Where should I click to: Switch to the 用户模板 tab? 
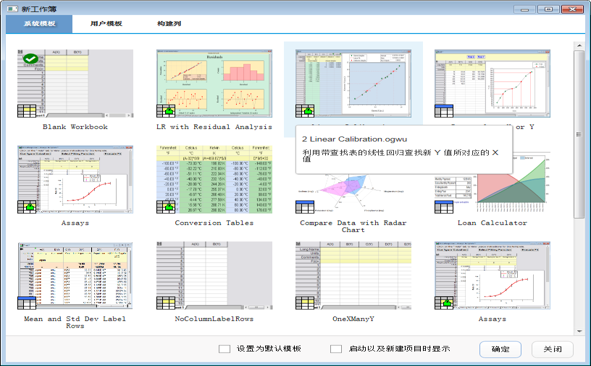click(x=106, y=24)
